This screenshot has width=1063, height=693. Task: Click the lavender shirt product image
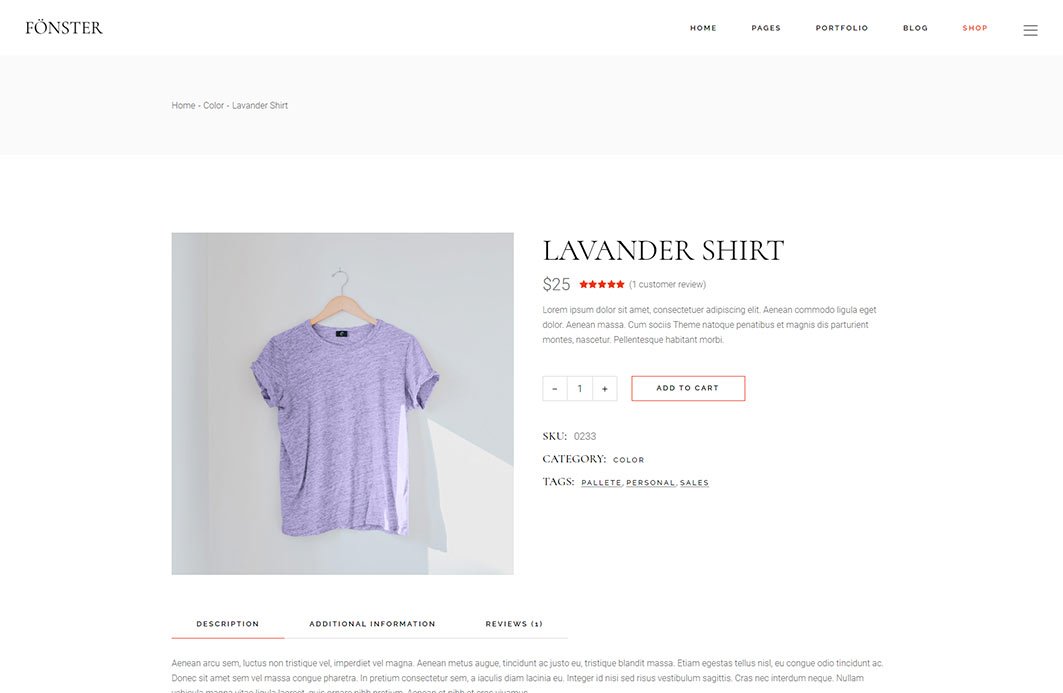point(342,403)
